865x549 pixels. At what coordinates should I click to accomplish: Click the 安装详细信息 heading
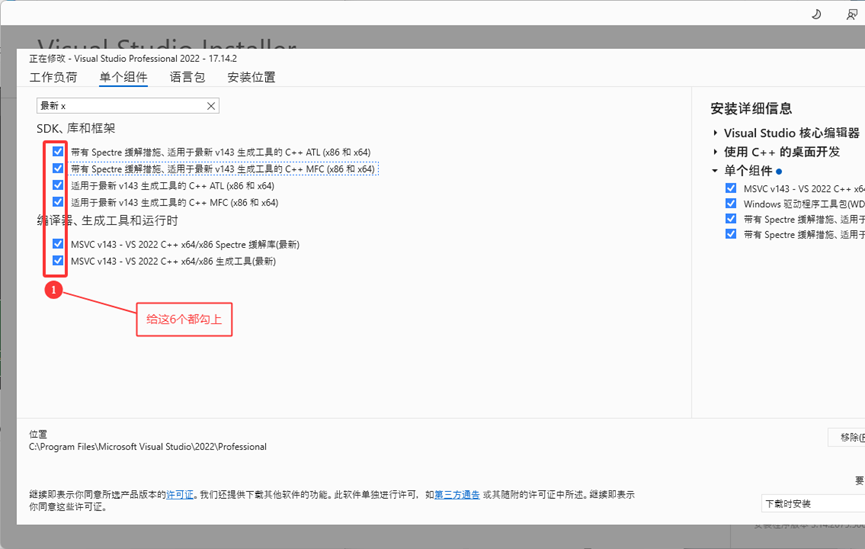click(751, 109)
